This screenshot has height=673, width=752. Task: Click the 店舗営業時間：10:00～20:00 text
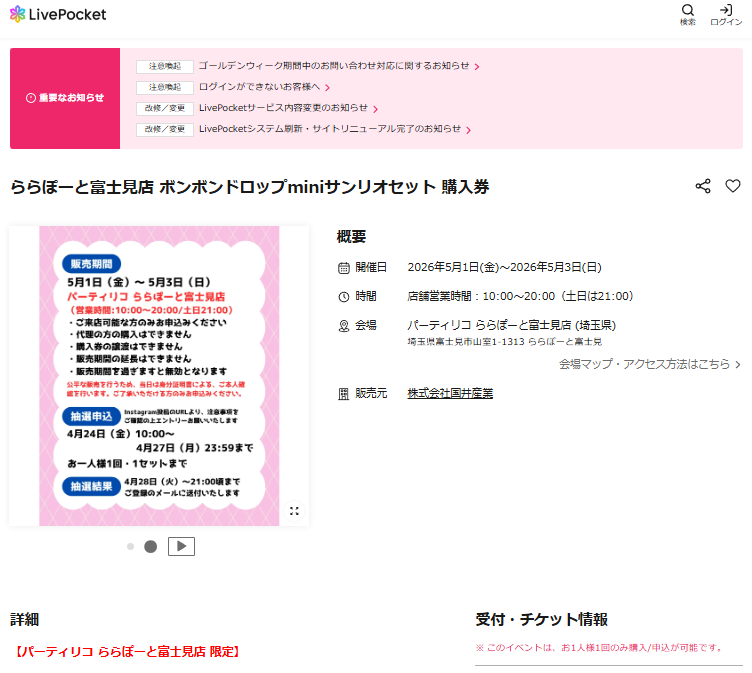(x=520, y=296)
